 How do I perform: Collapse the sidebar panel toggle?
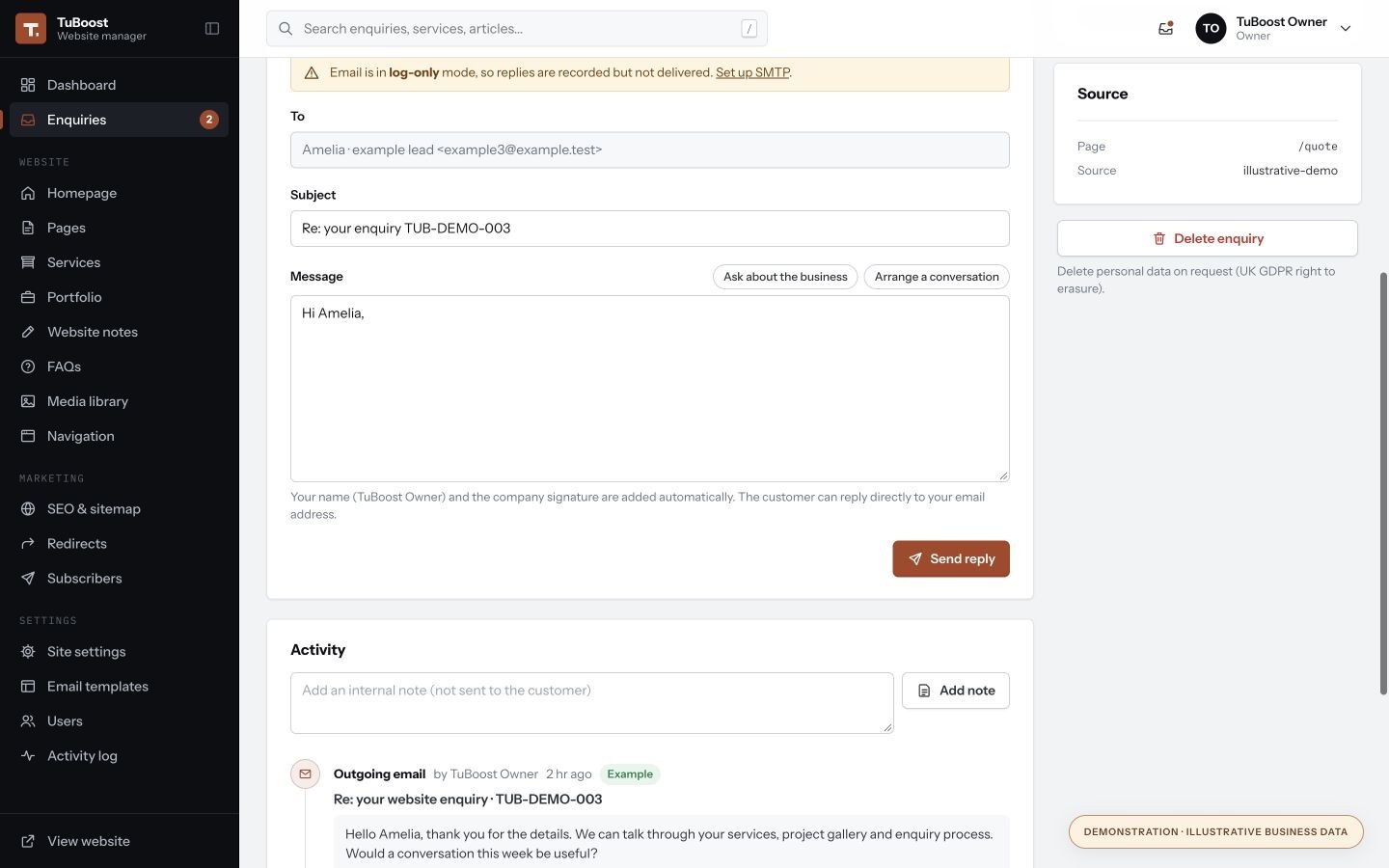pyautogui.click(x=212, y=29)
